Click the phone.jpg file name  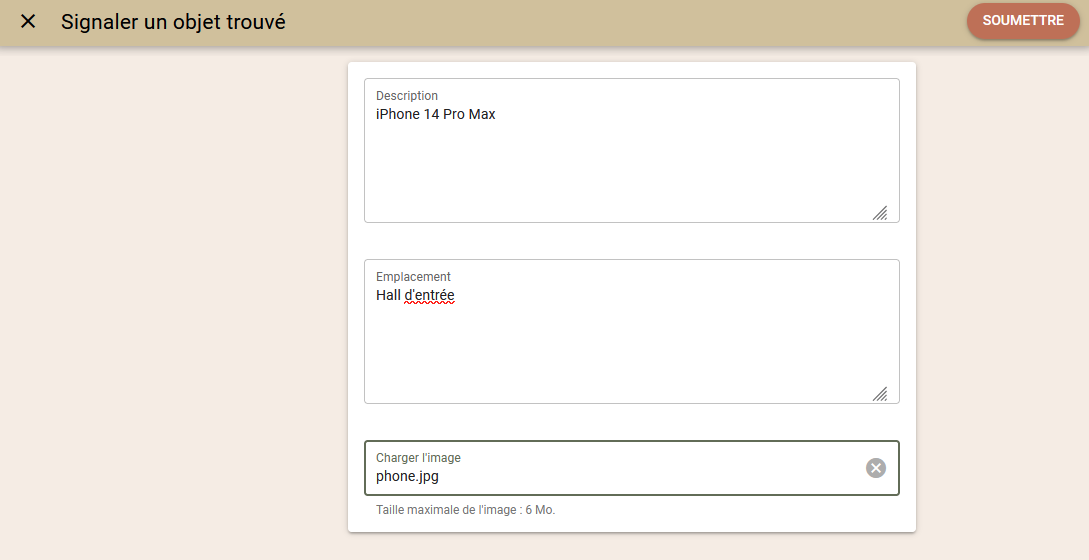pos(407,477)
